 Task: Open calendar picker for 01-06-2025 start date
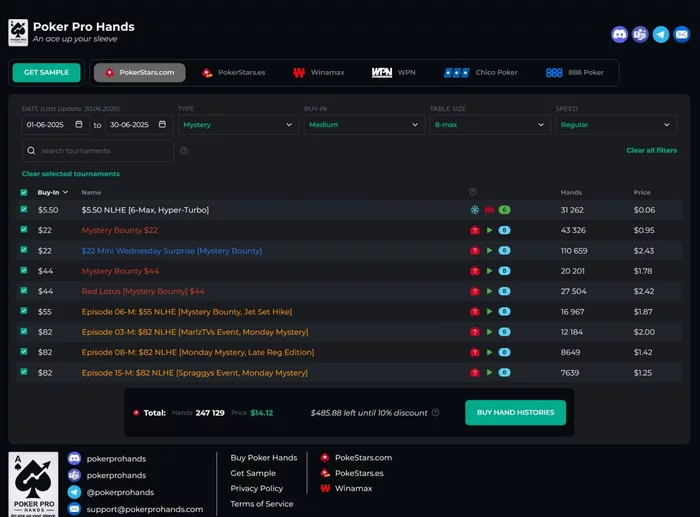(79, 124)
